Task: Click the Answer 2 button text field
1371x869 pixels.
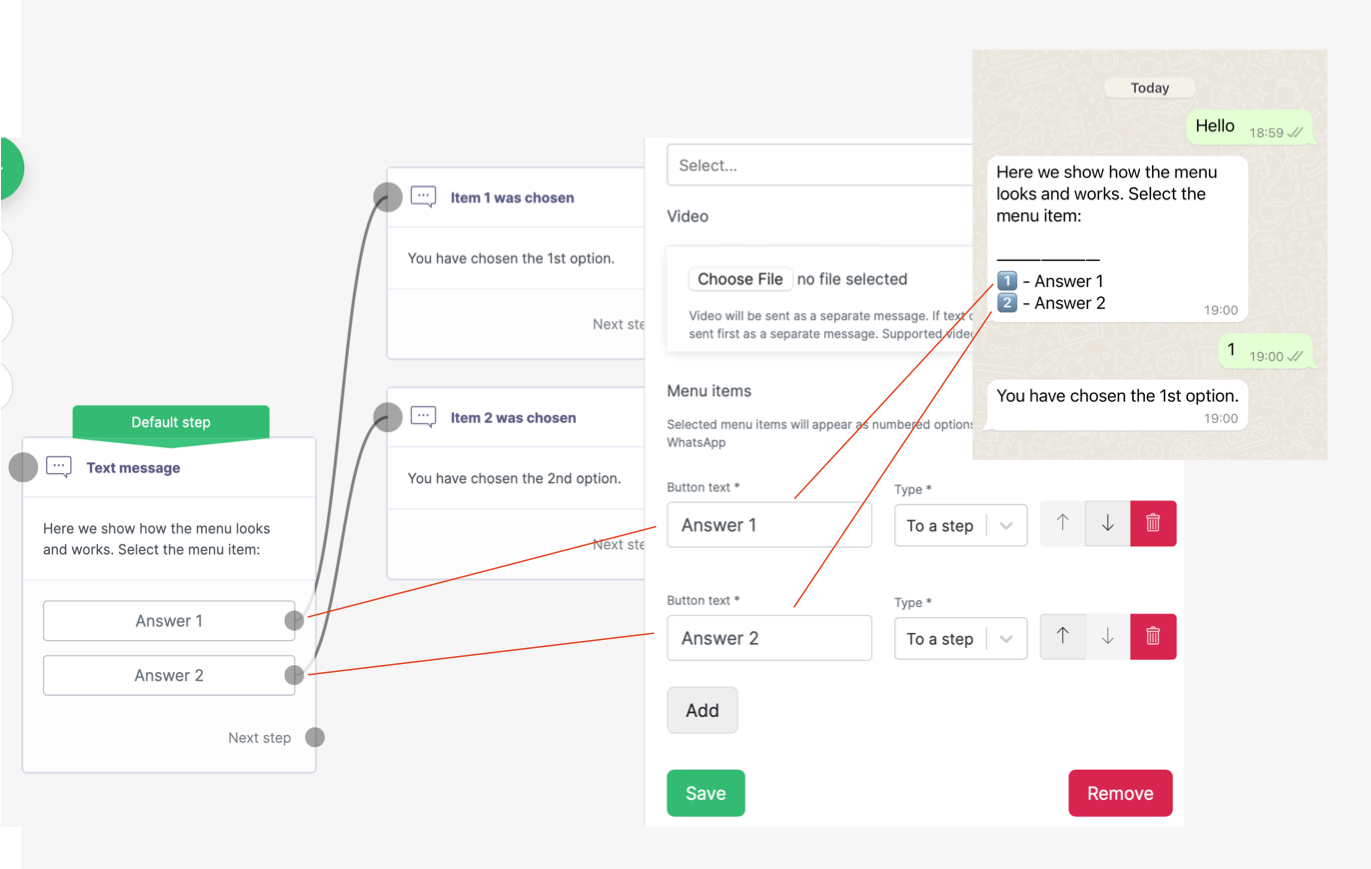Action: (x=768, y=638)
